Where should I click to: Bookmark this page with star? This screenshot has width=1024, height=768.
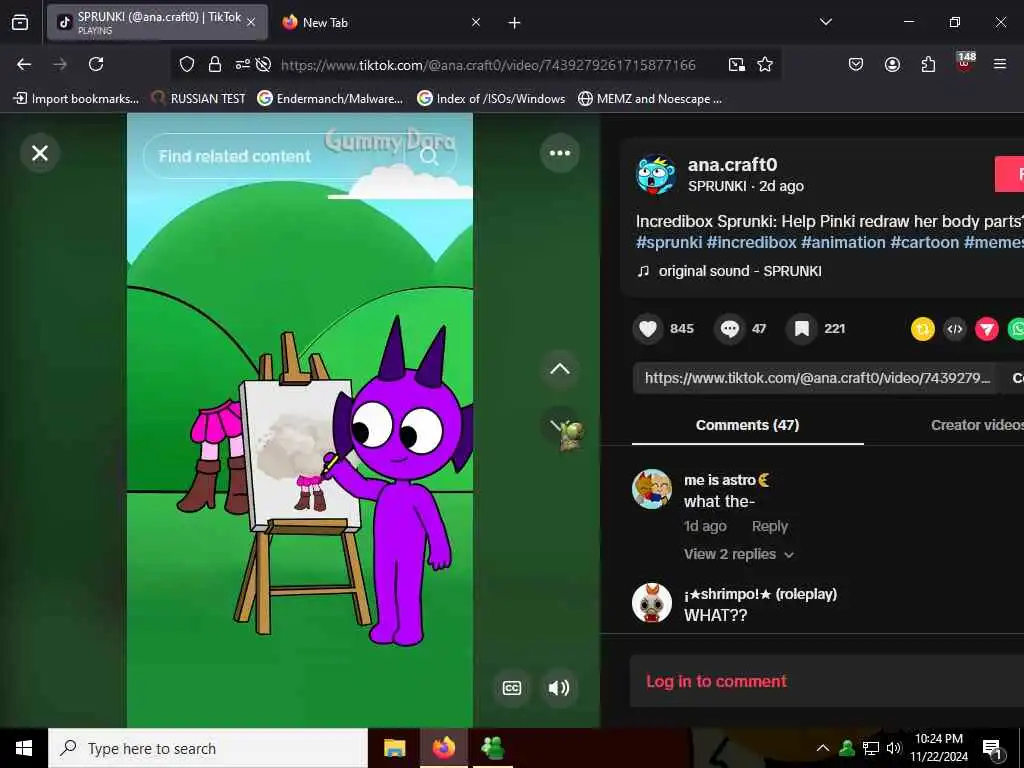(765, 64)
